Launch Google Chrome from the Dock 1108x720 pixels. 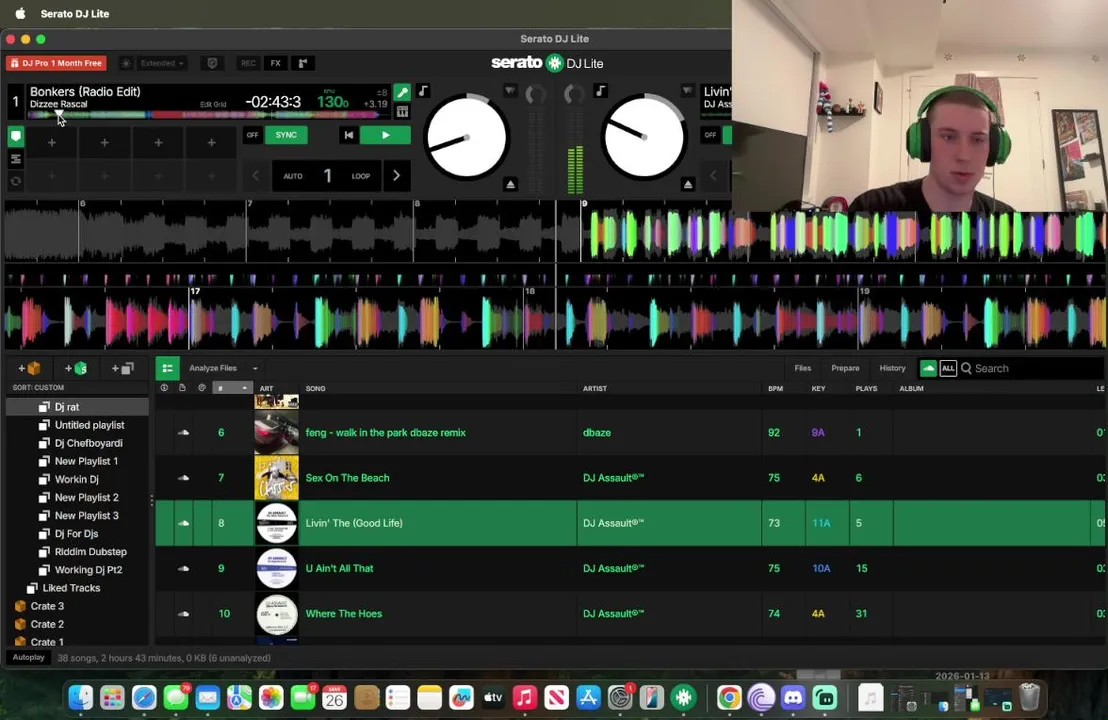click(x=729, y=697)
